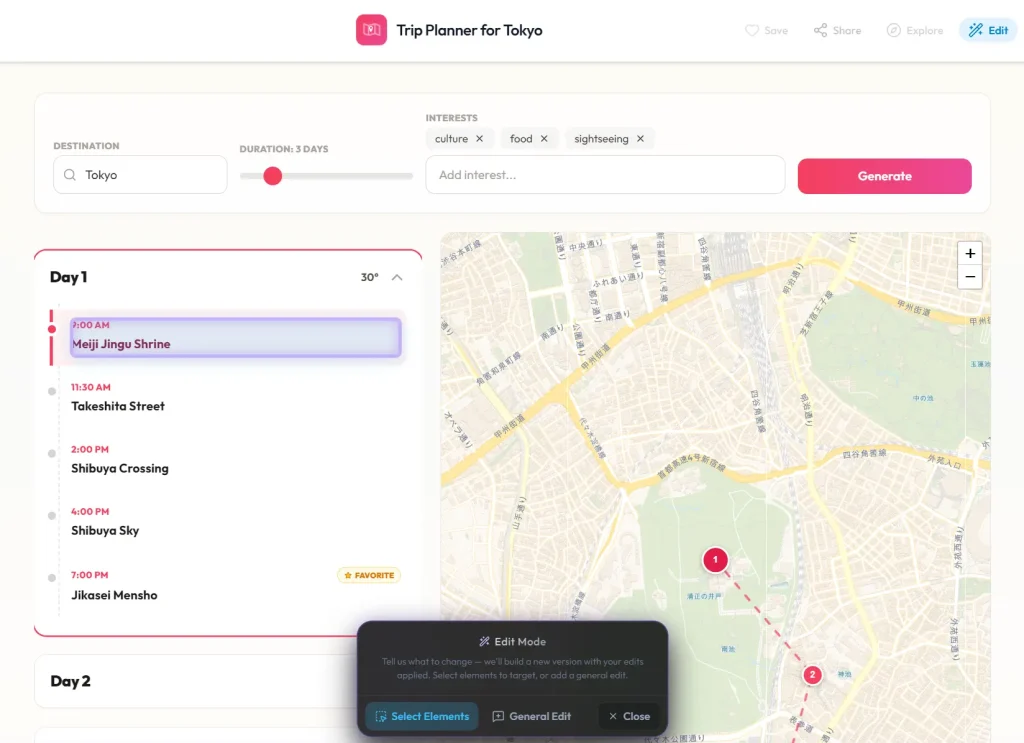Click the Generate button
The image size is (1024, 743).
(x=884, y=176)
